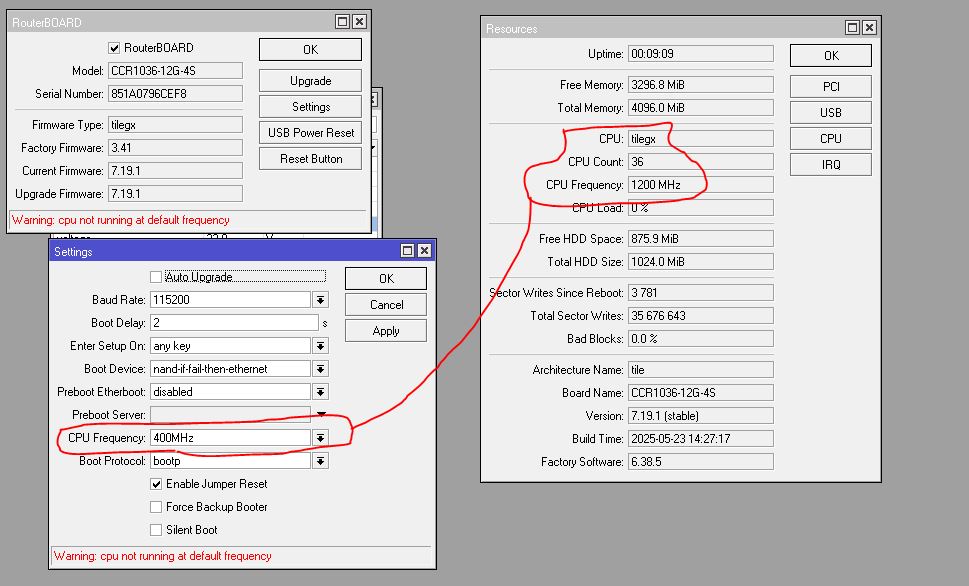Click the Uptime field 00:09:09
The image size is (969, 586).
pyautogui.click(x=701, y=54)
